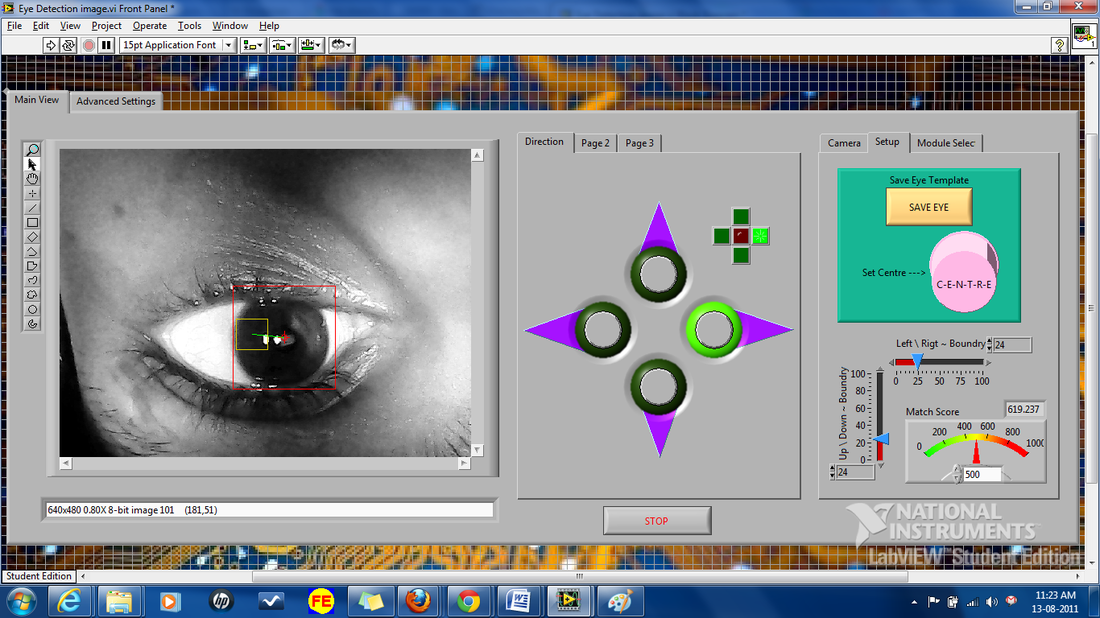Select the arrow Selection tool

pos(32,164)
